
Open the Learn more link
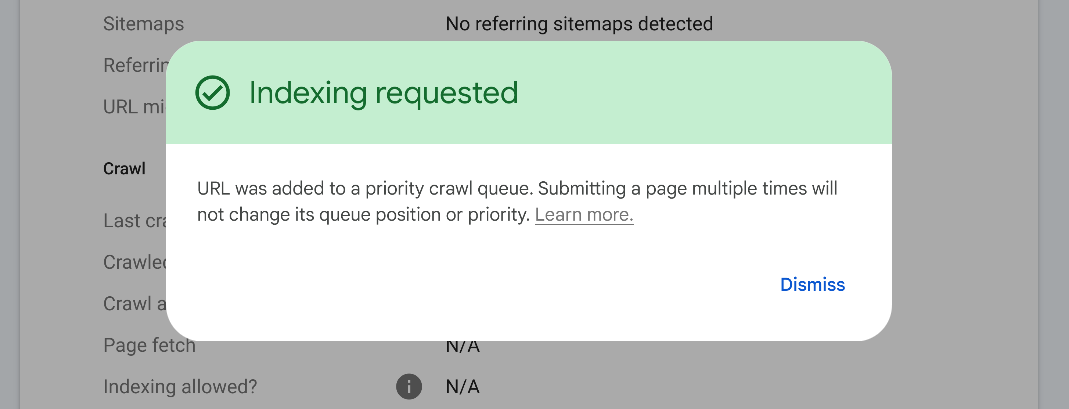pos(584,215)
